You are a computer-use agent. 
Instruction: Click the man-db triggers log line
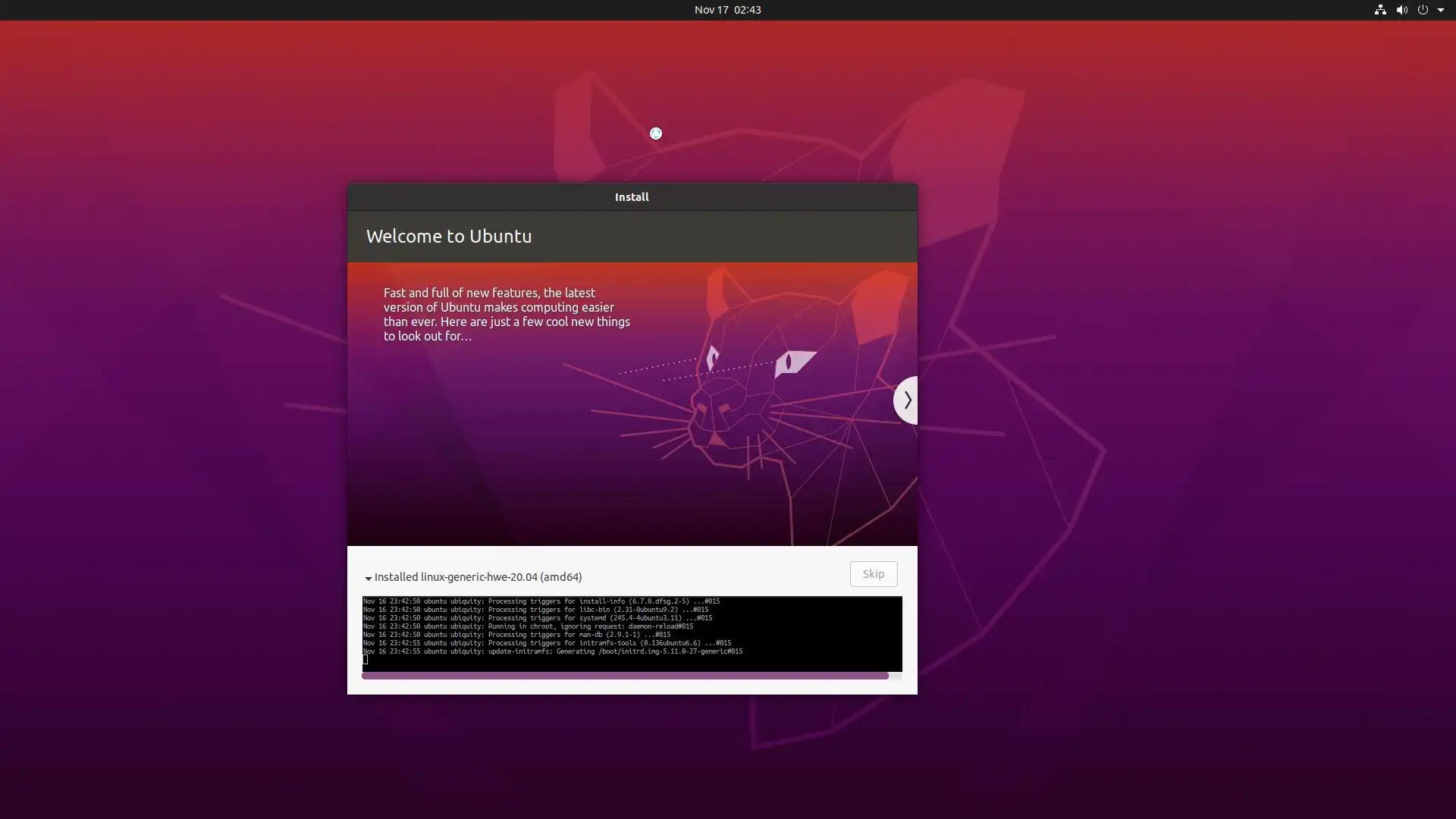516,635
